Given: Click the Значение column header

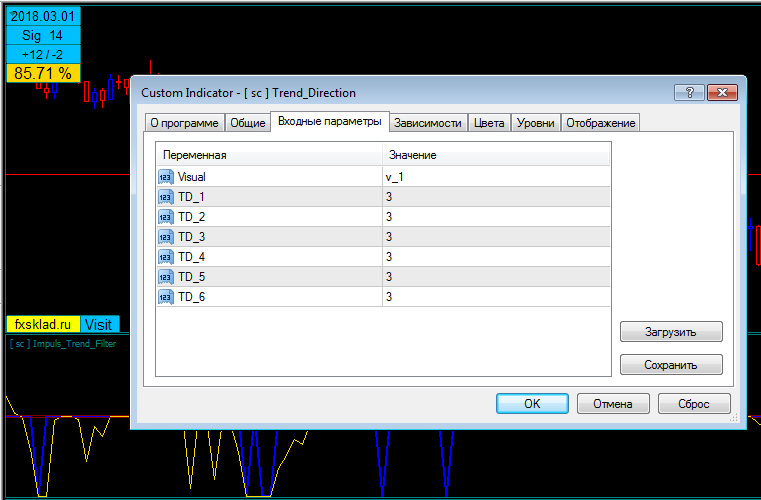Looking at the screenshot, I should pyautogui.click(x=496, y=155).
